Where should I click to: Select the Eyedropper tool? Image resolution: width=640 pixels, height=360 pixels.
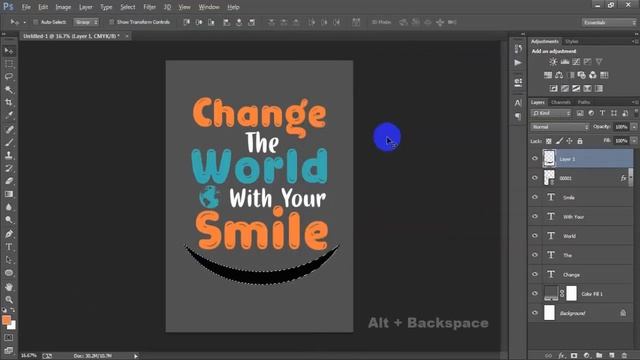[x=9, y=115]
